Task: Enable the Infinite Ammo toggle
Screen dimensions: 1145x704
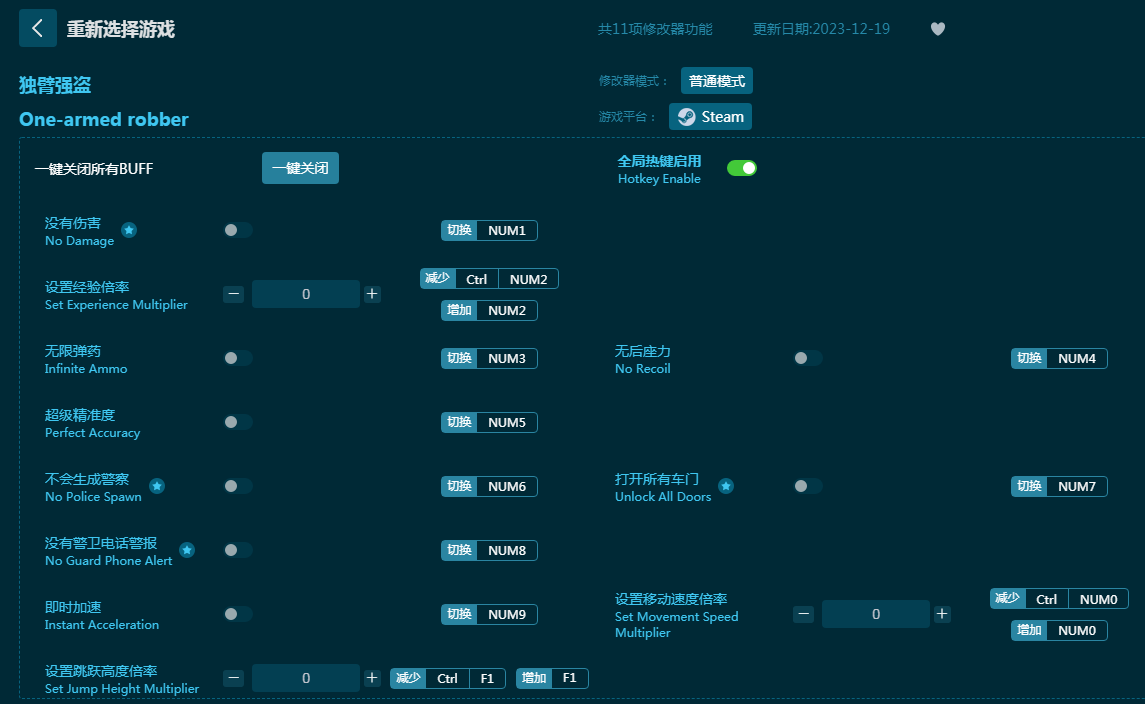Action: tap(238, 358)
